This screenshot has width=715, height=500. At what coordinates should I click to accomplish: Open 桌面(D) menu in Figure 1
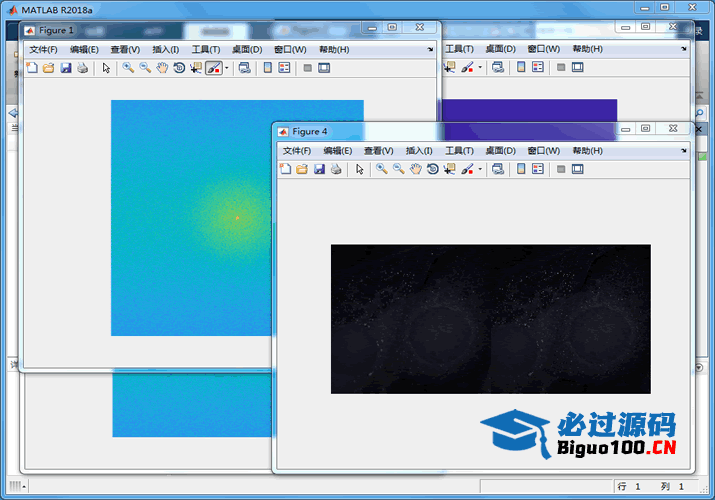pos(247,50)
